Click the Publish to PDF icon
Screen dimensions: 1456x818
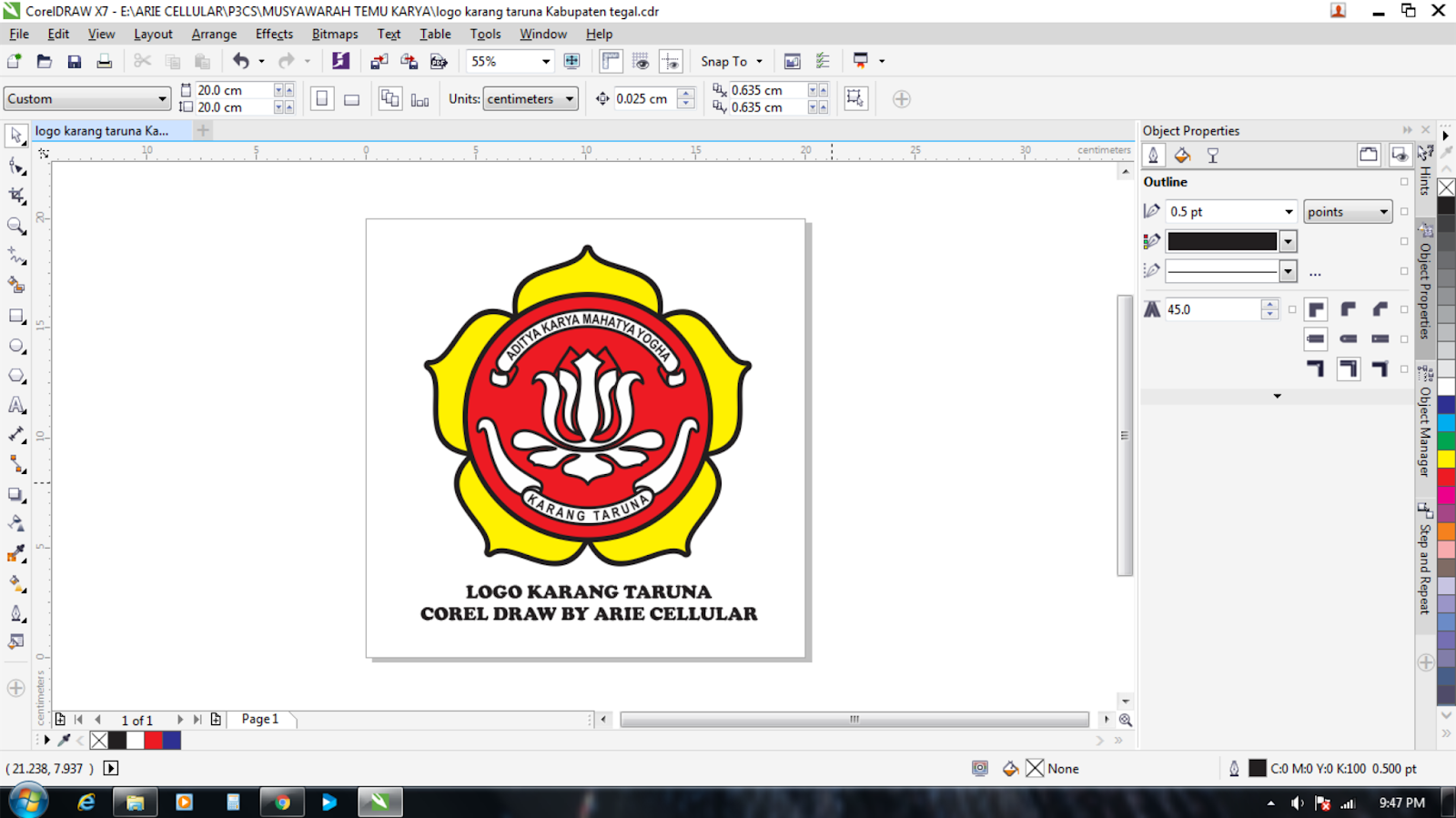click(x=439, y=61)
